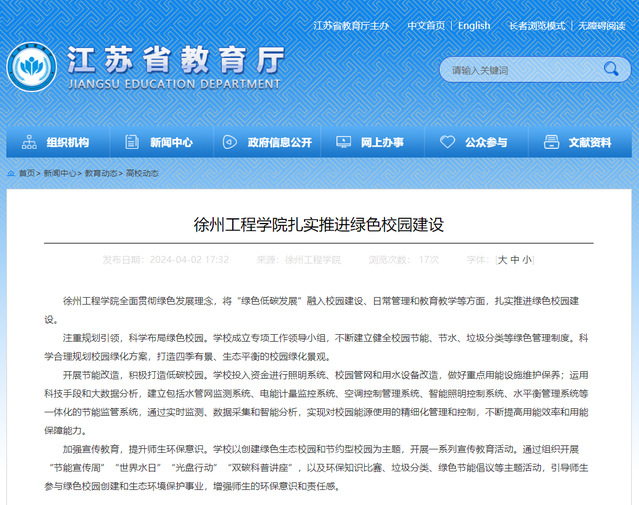Viewport: 639px width, 505px height.
Task: Open 教育动态 in the breadcrumb
Action: point(100,173)
